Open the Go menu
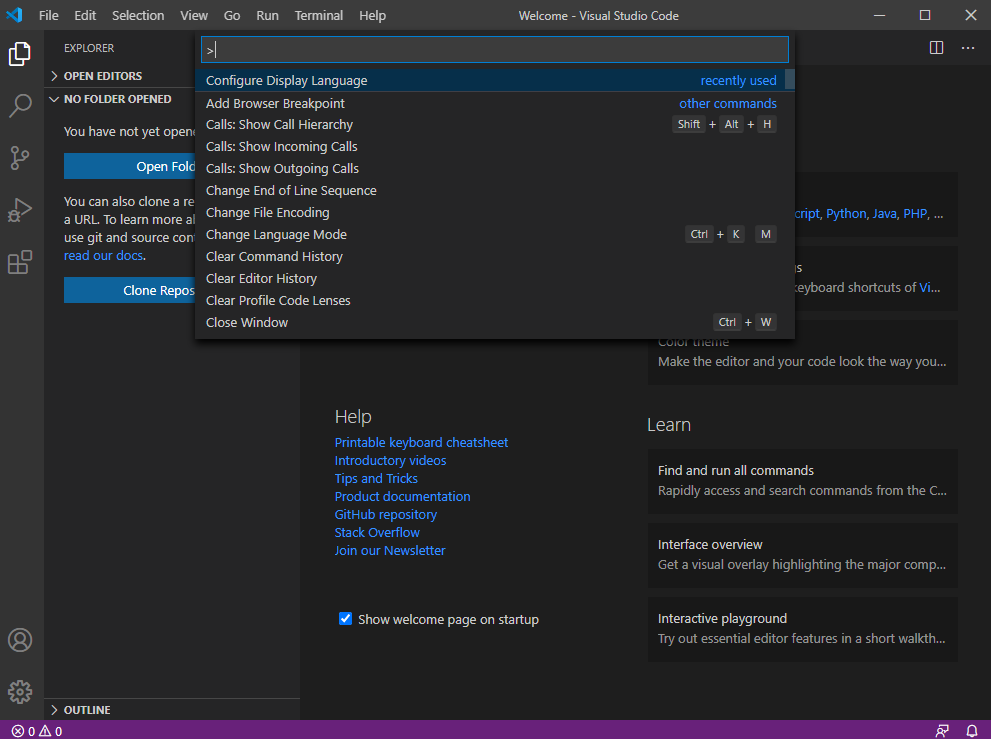This screenshot has height=739, width=991. click(232, 15)
